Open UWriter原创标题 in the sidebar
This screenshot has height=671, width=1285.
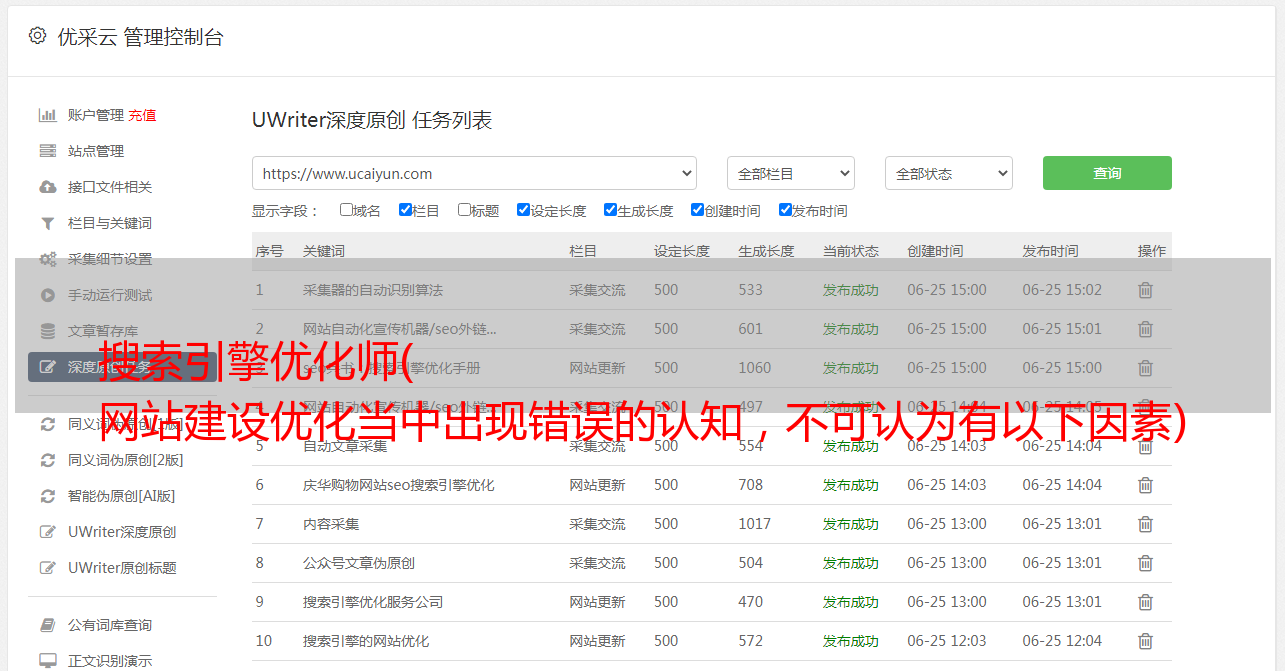(122, 568)
